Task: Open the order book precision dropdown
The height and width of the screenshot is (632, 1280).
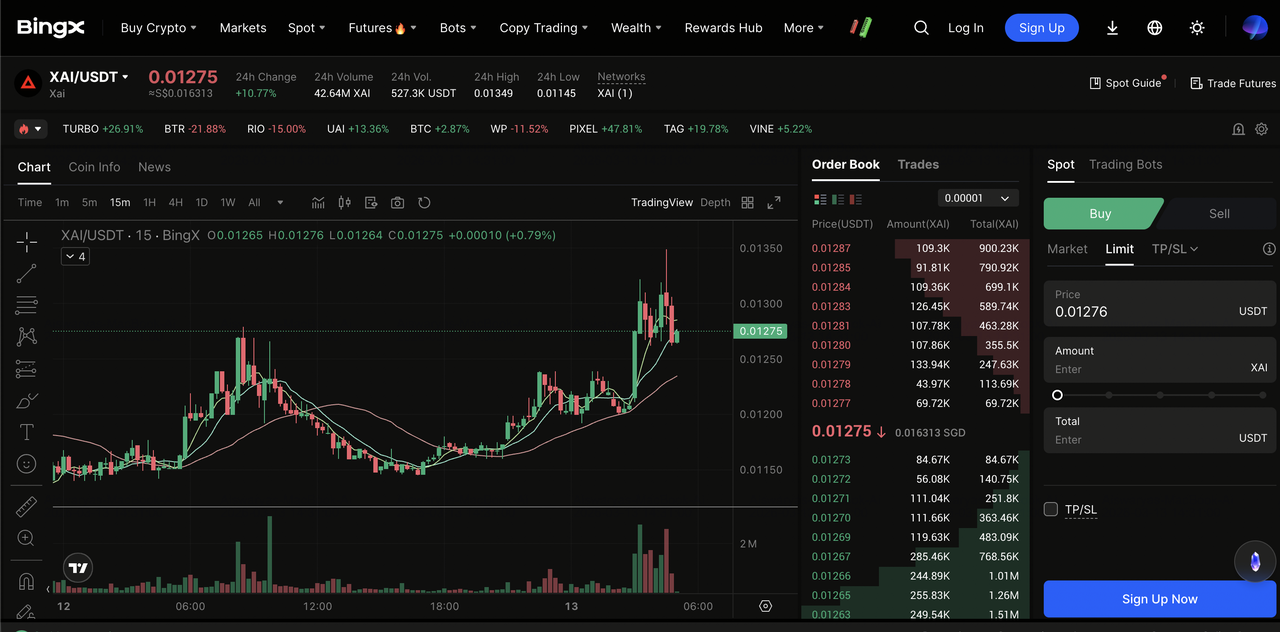Action: click(978, 198)
